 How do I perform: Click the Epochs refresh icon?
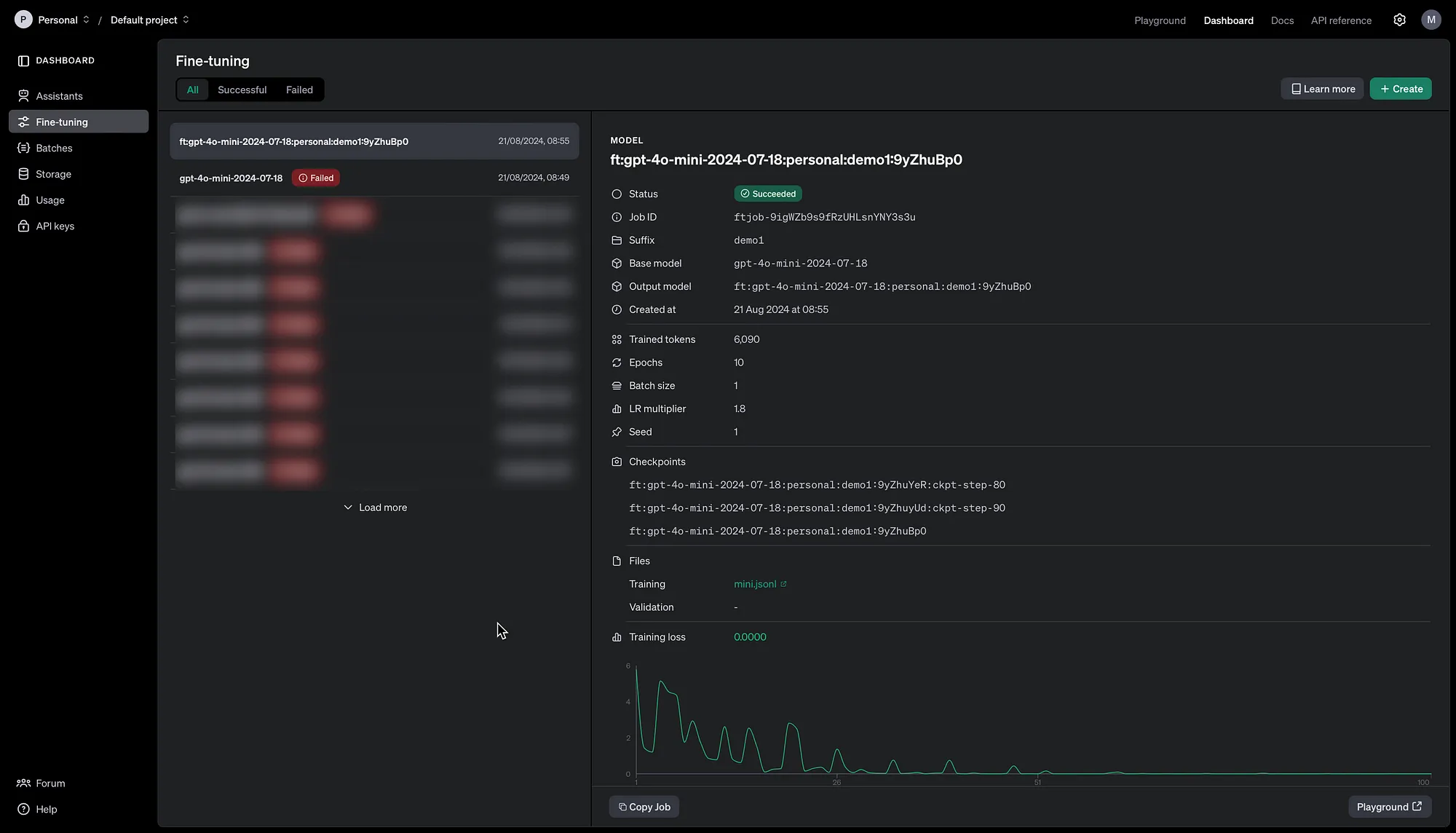pos(617,363)
